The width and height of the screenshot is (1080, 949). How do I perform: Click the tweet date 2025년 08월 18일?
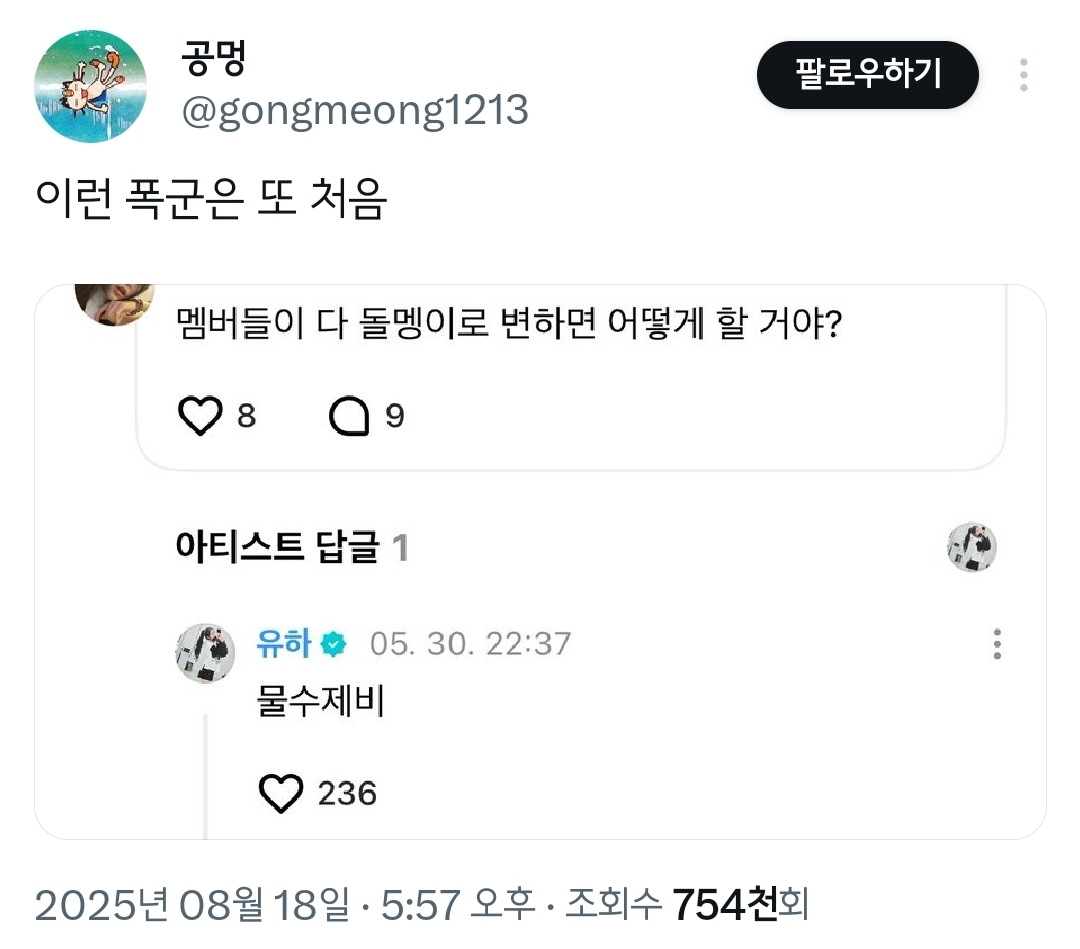(192, 905)
